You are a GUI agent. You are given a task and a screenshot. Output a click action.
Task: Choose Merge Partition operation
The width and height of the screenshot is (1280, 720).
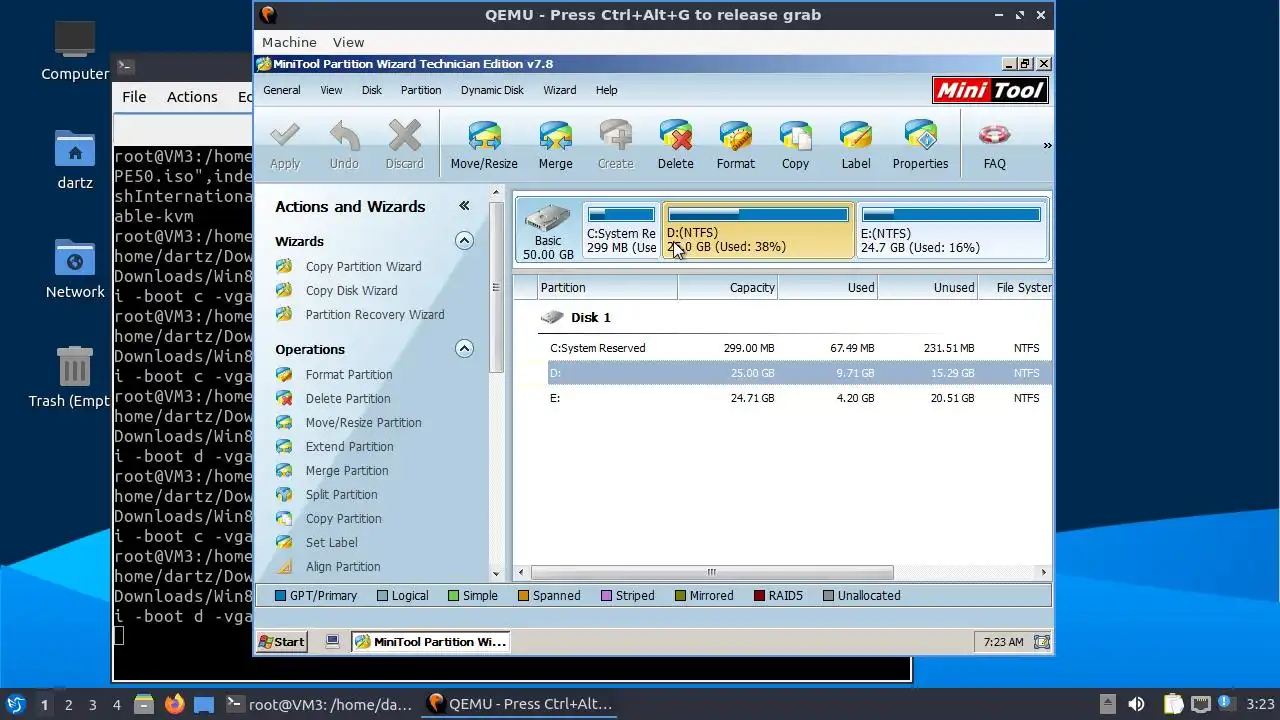tap(347, 471)
